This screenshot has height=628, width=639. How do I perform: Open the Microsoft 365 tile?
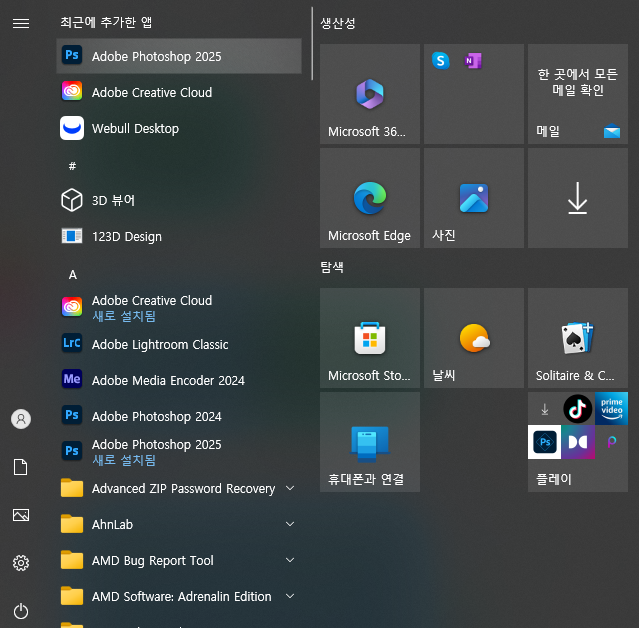click(370, 94)
